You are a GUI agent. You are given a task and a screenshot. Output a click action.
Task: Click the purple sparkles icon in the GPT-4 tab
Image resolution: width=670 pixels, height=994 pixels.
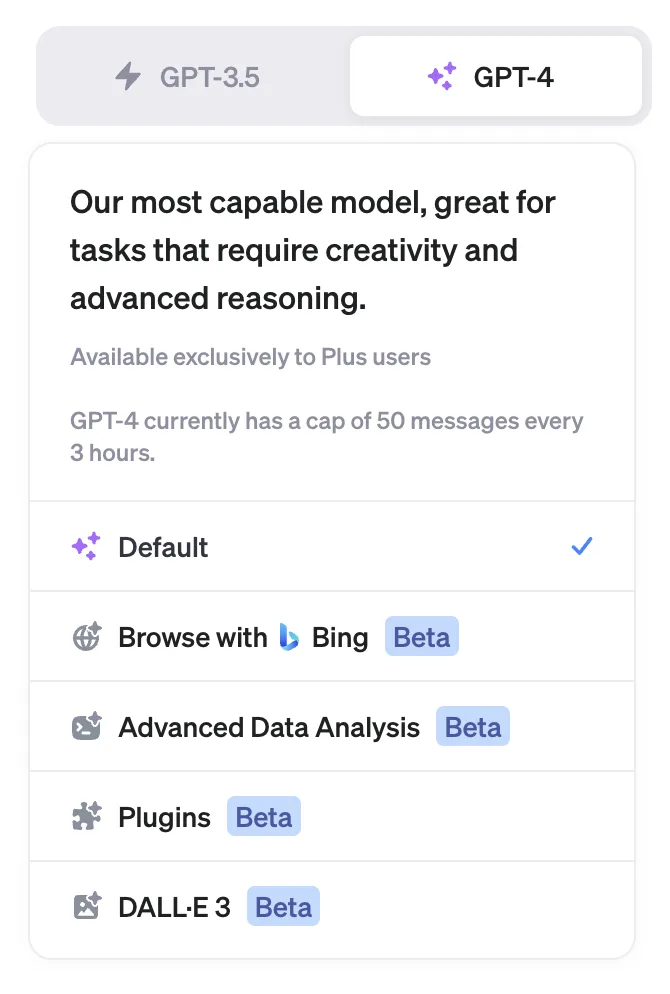441,77
